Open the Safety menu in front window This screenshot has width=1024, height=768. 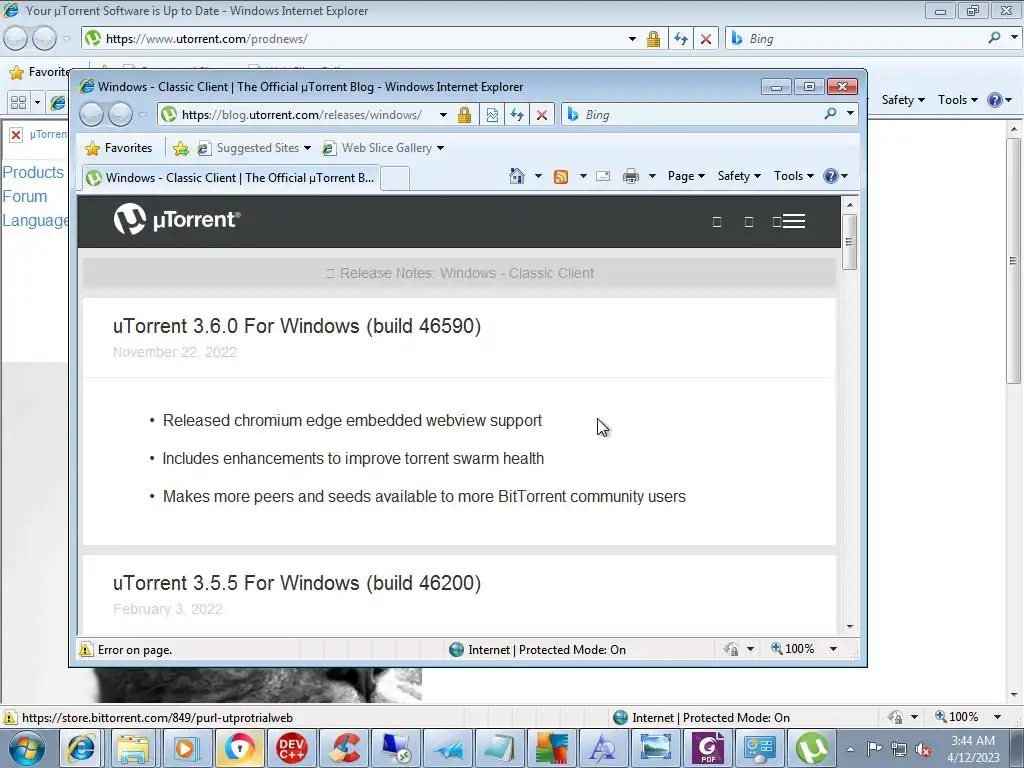(739, 176)
